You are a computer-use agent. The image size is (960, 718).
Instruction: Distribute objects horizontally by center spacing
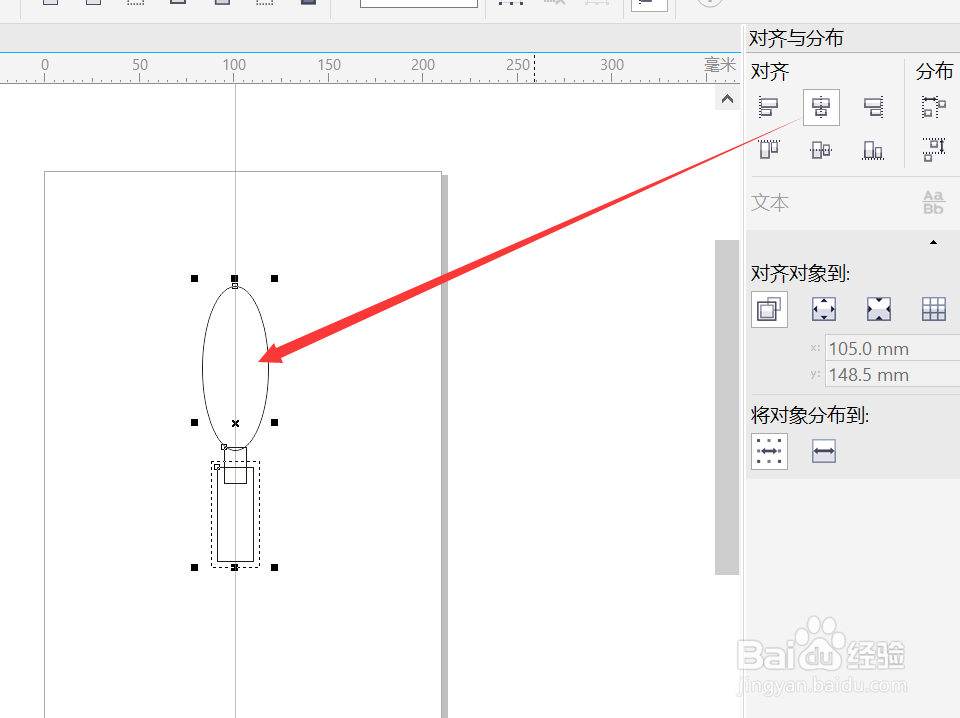(x=932, y=107)
